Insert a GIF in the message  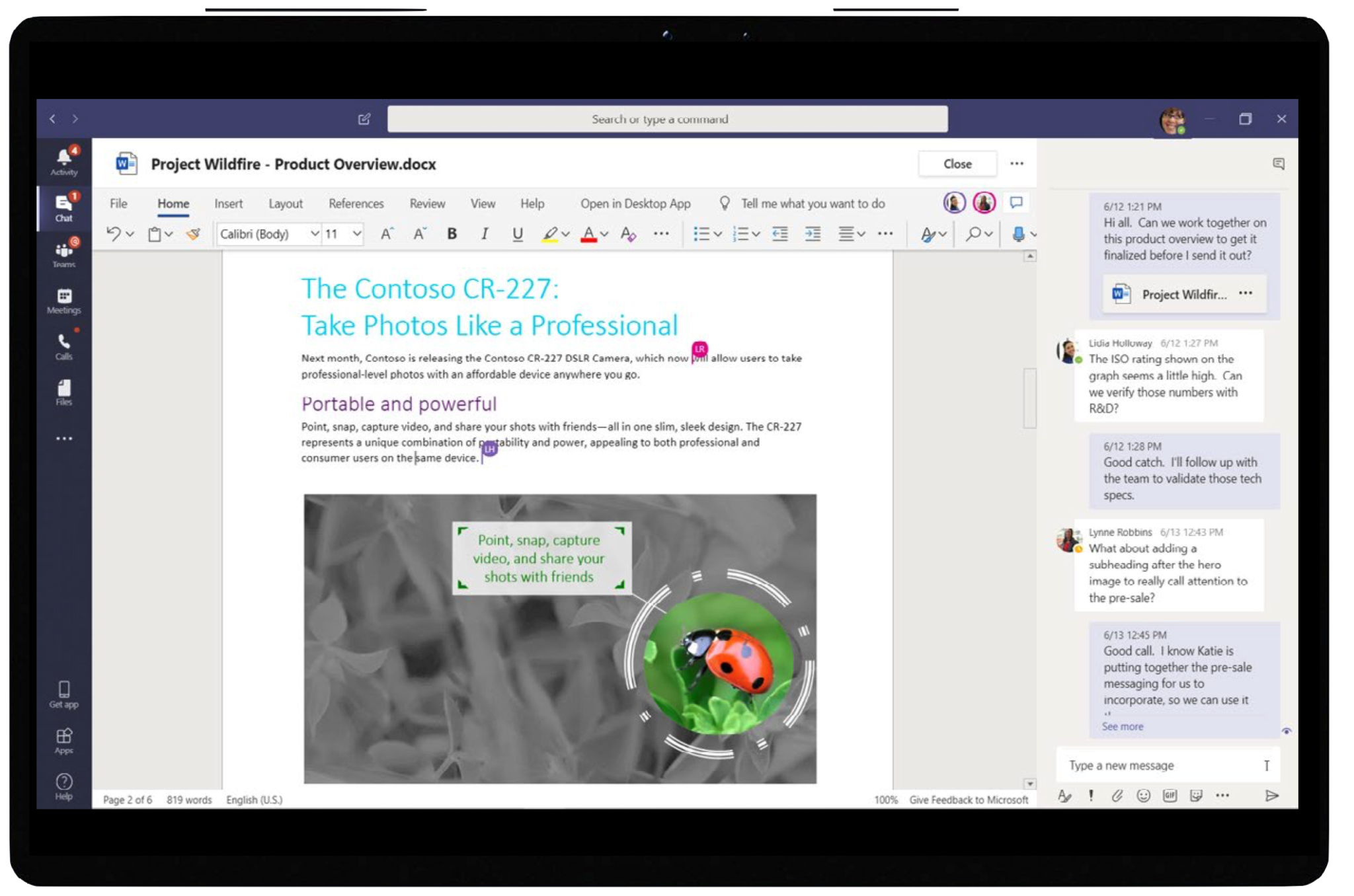(1170, 796)
